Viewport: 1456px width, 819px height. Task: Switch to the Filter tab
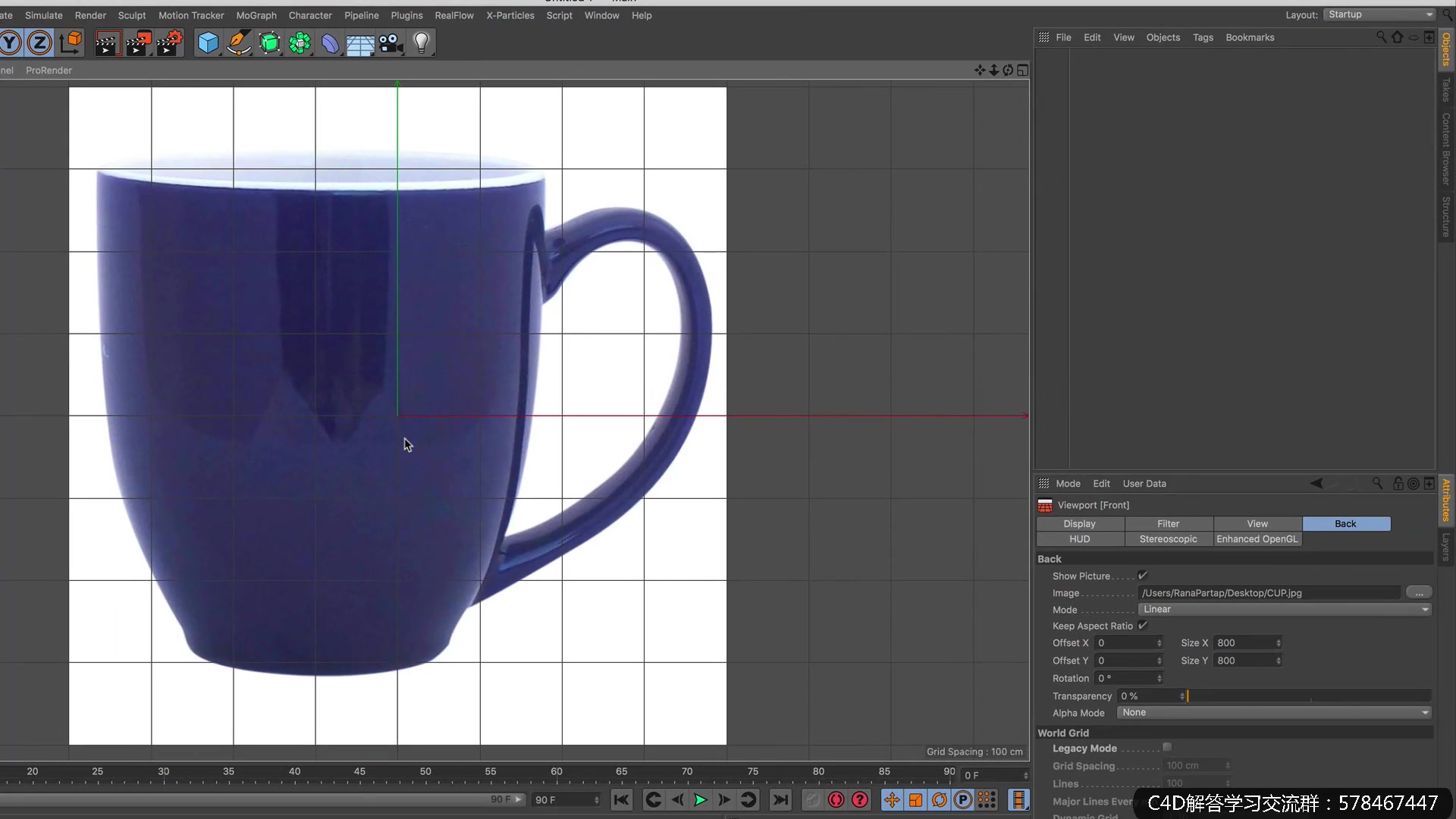tap(1168, 524)
